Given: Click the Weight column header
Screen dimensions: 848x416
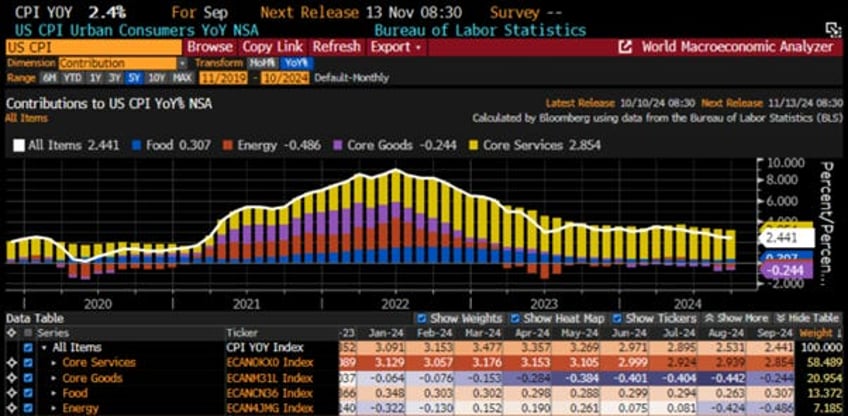Looking at the screenshot, I should (x=817, y=333).
